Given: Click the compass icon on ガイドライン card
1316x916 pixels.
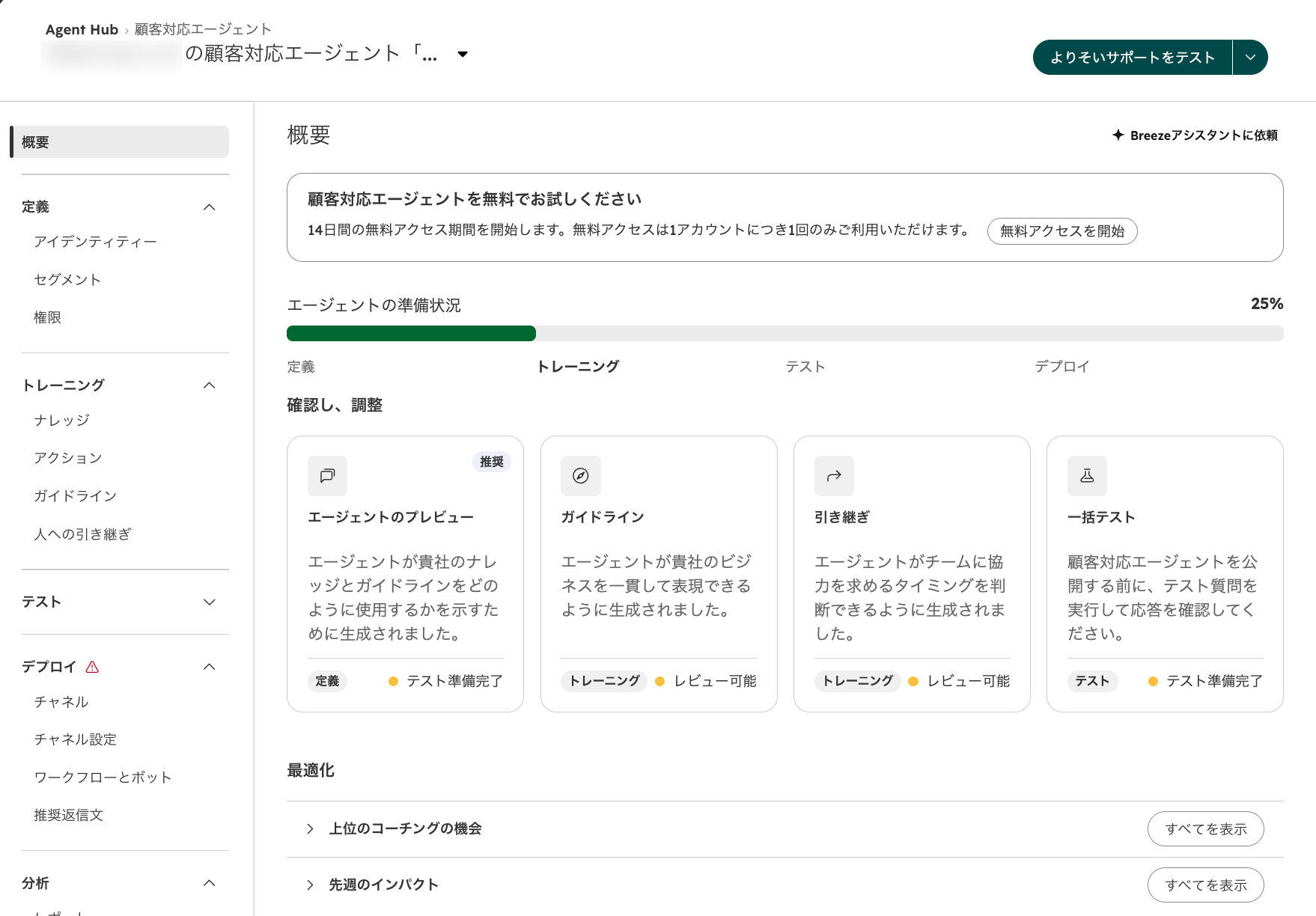Looking at the screenshot, I should click(580, 476).
